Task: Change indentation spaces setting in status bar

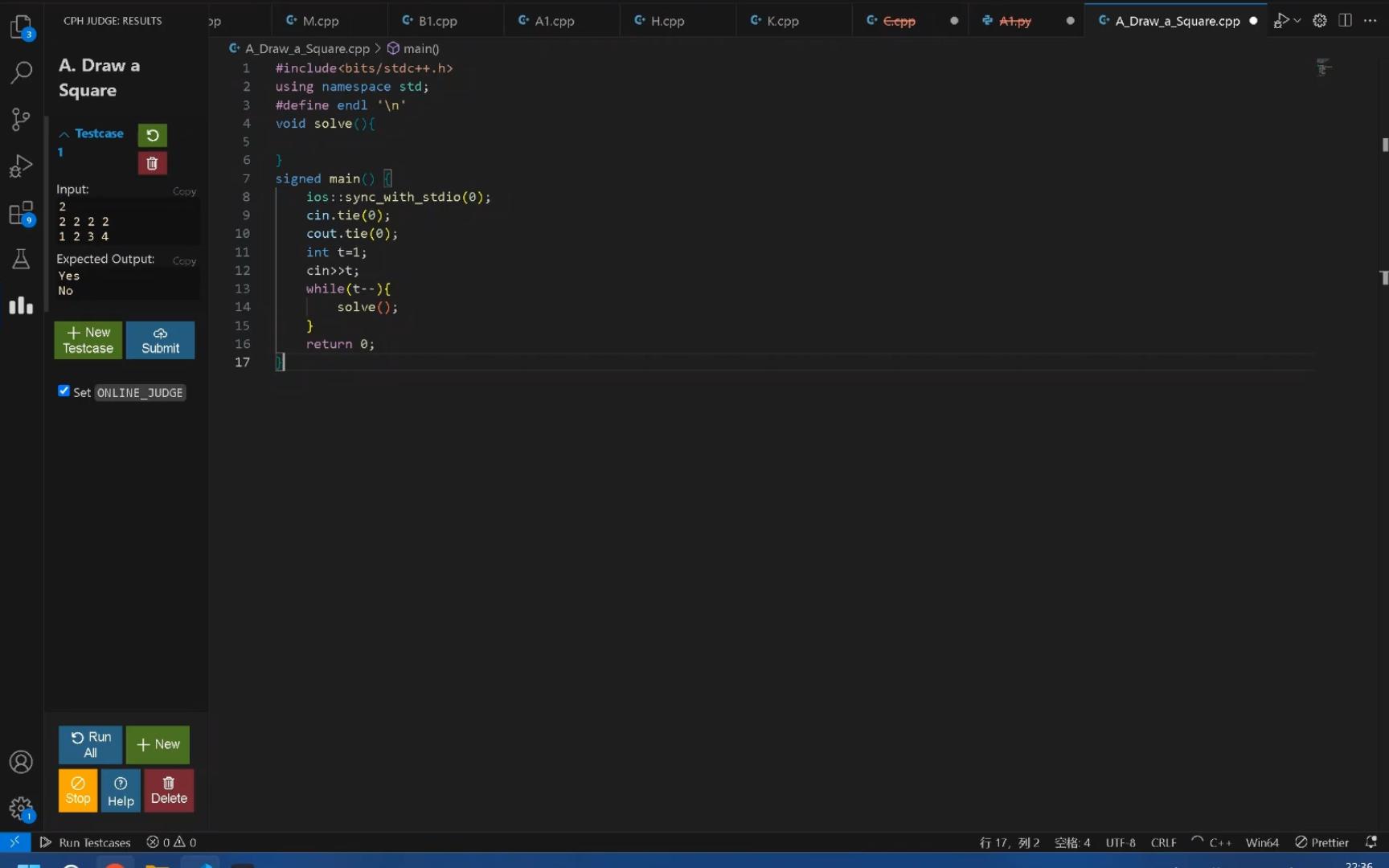Action: click(x=1072, y=842)
